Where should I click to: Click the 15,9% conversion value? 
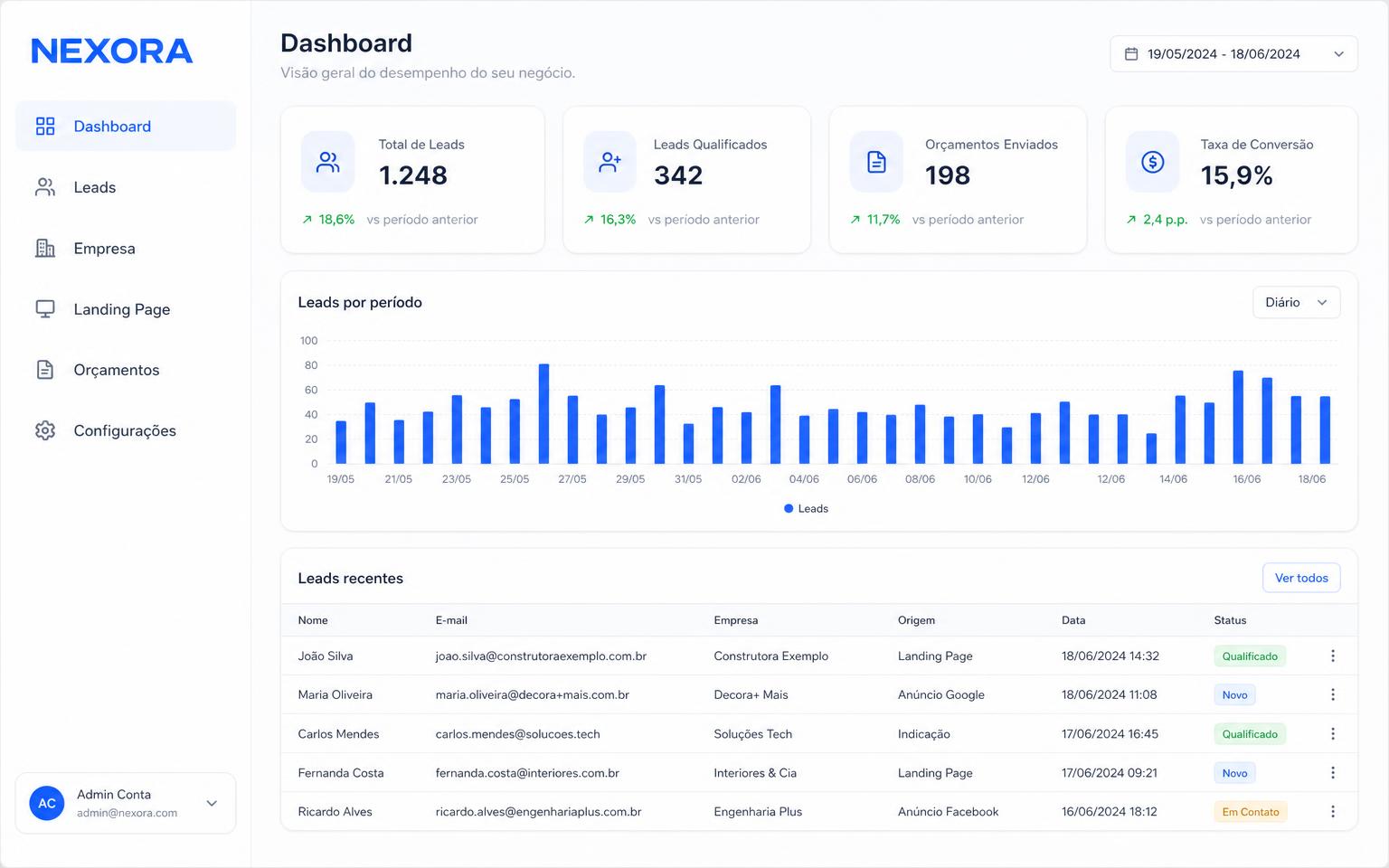coord(1236,175)
